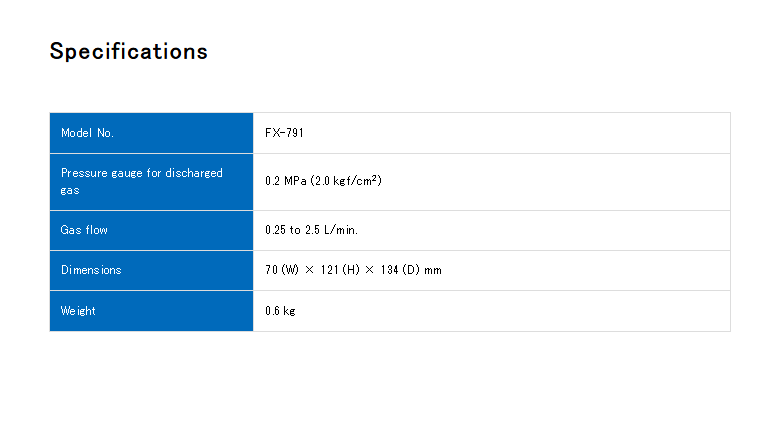Click the '2.5 L/min.' upper flow limit

331,230
